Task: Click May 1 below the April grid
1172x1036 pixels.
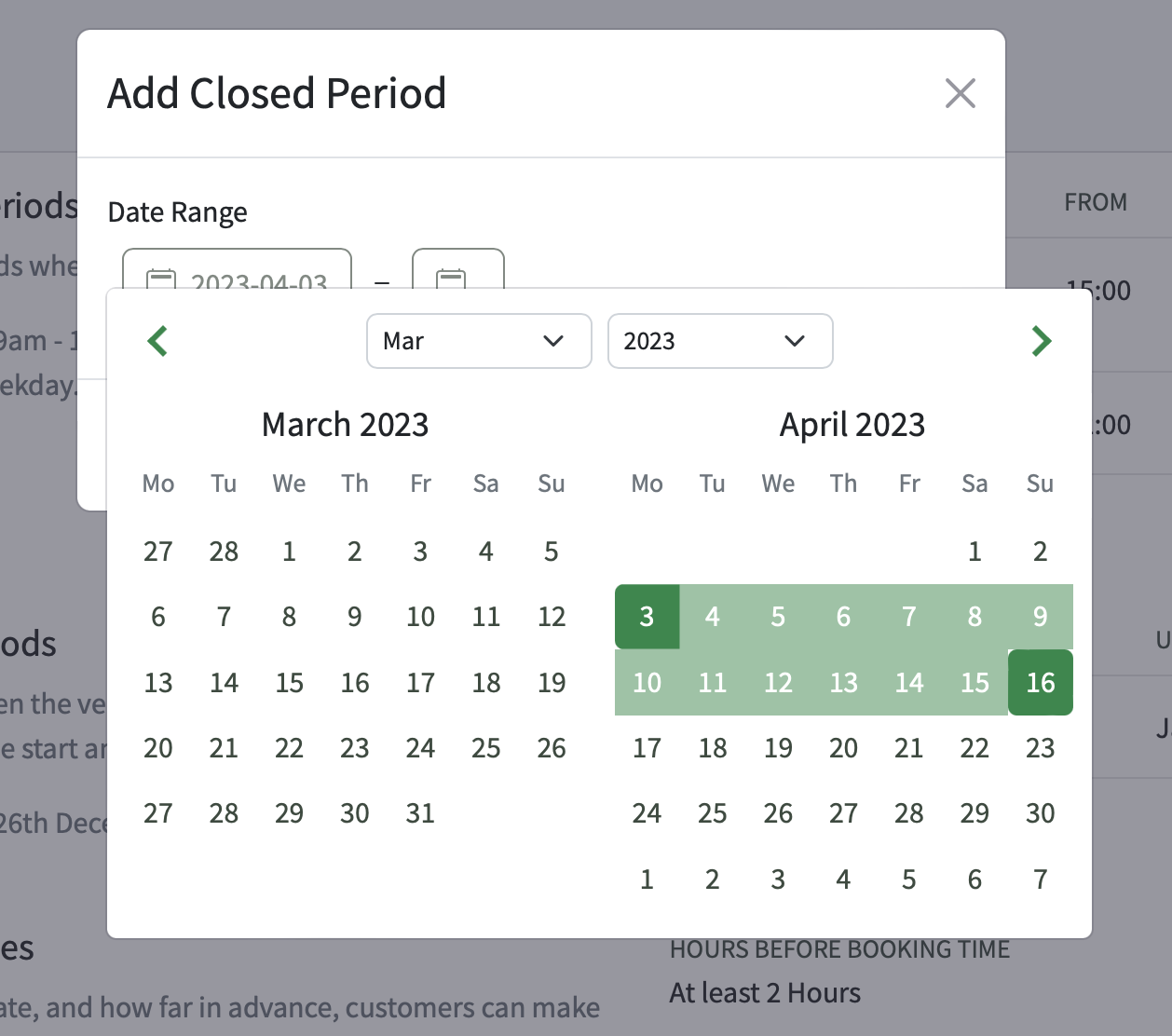Action: pyautogui.click(x=647, y=879)
